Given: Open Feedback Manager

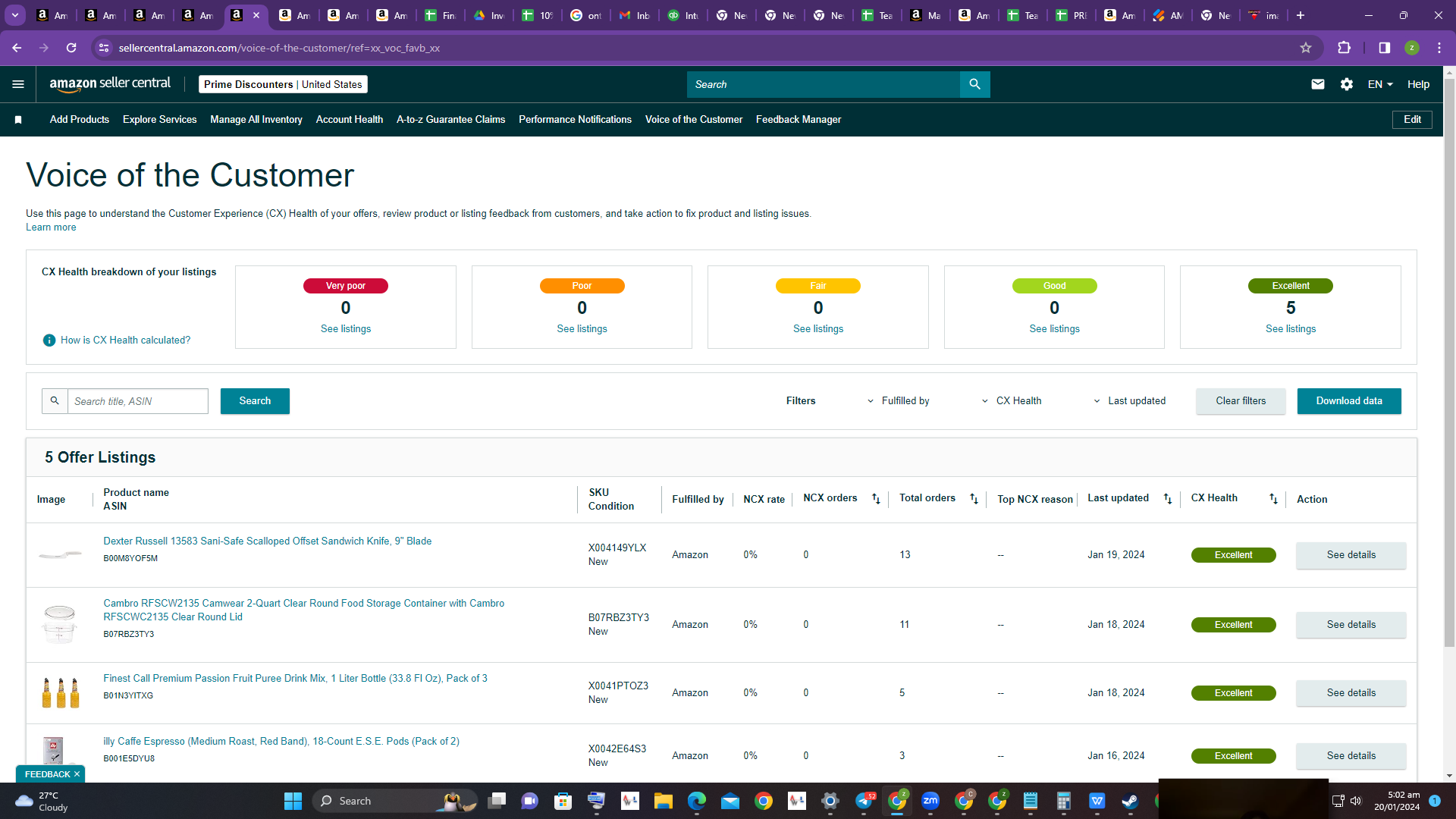Looking at the screenshot, I should pos(799,120).
